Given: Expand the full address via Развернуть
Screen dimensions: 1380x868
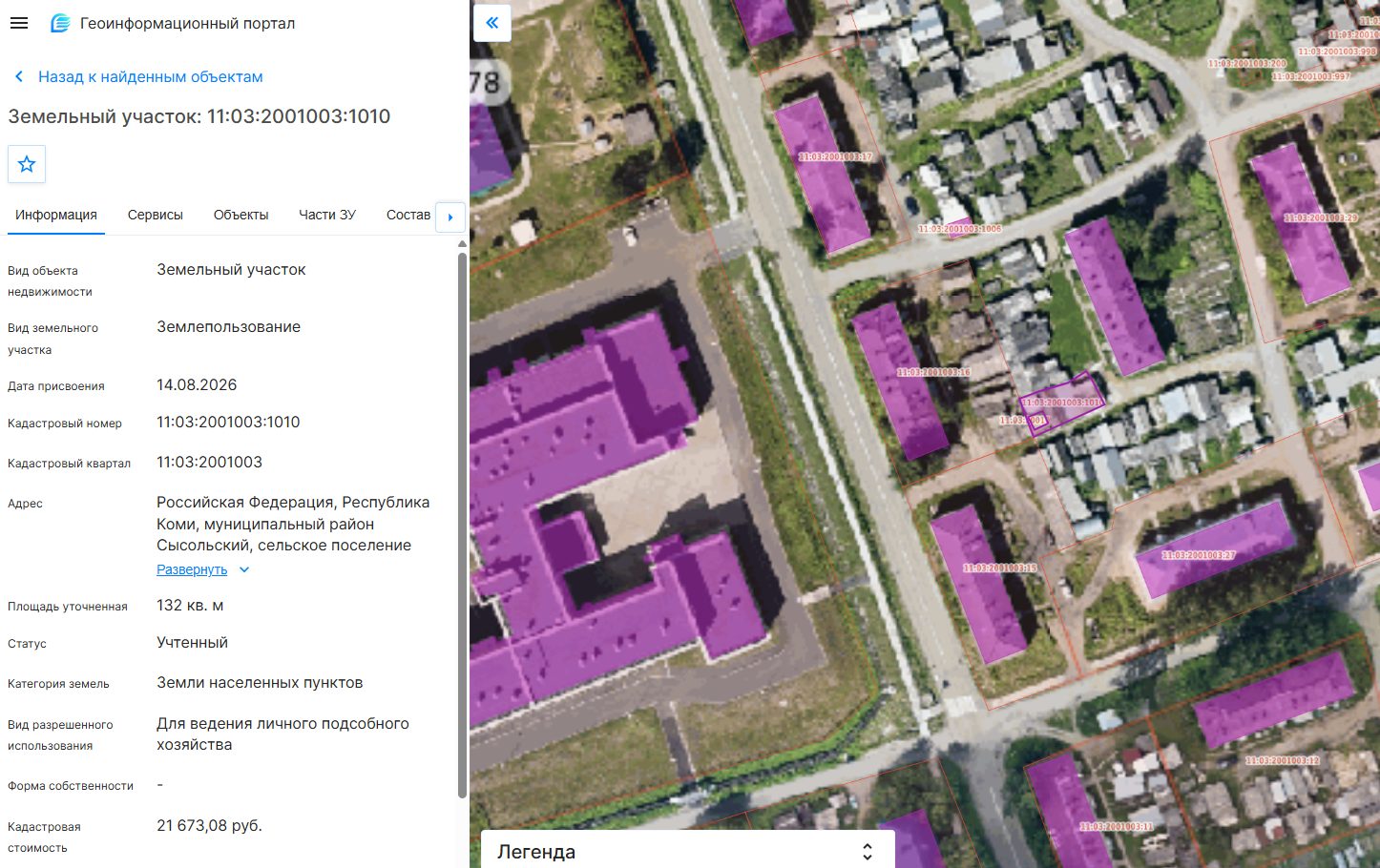Looking at the screenshot, I should click(x=192, y=569).
